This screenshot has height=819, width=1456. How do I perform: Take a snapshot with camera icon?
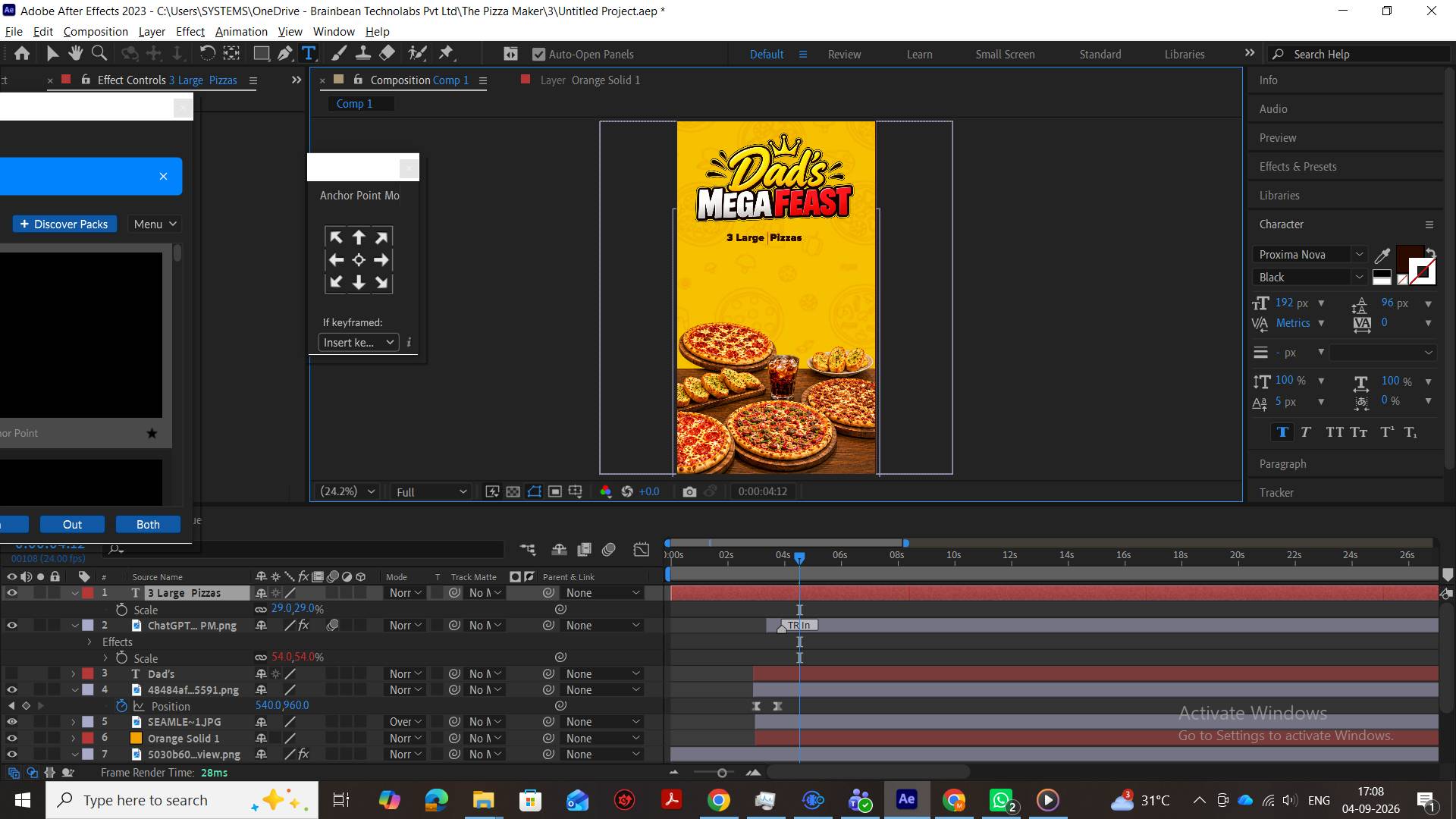[x=689, y=491]
